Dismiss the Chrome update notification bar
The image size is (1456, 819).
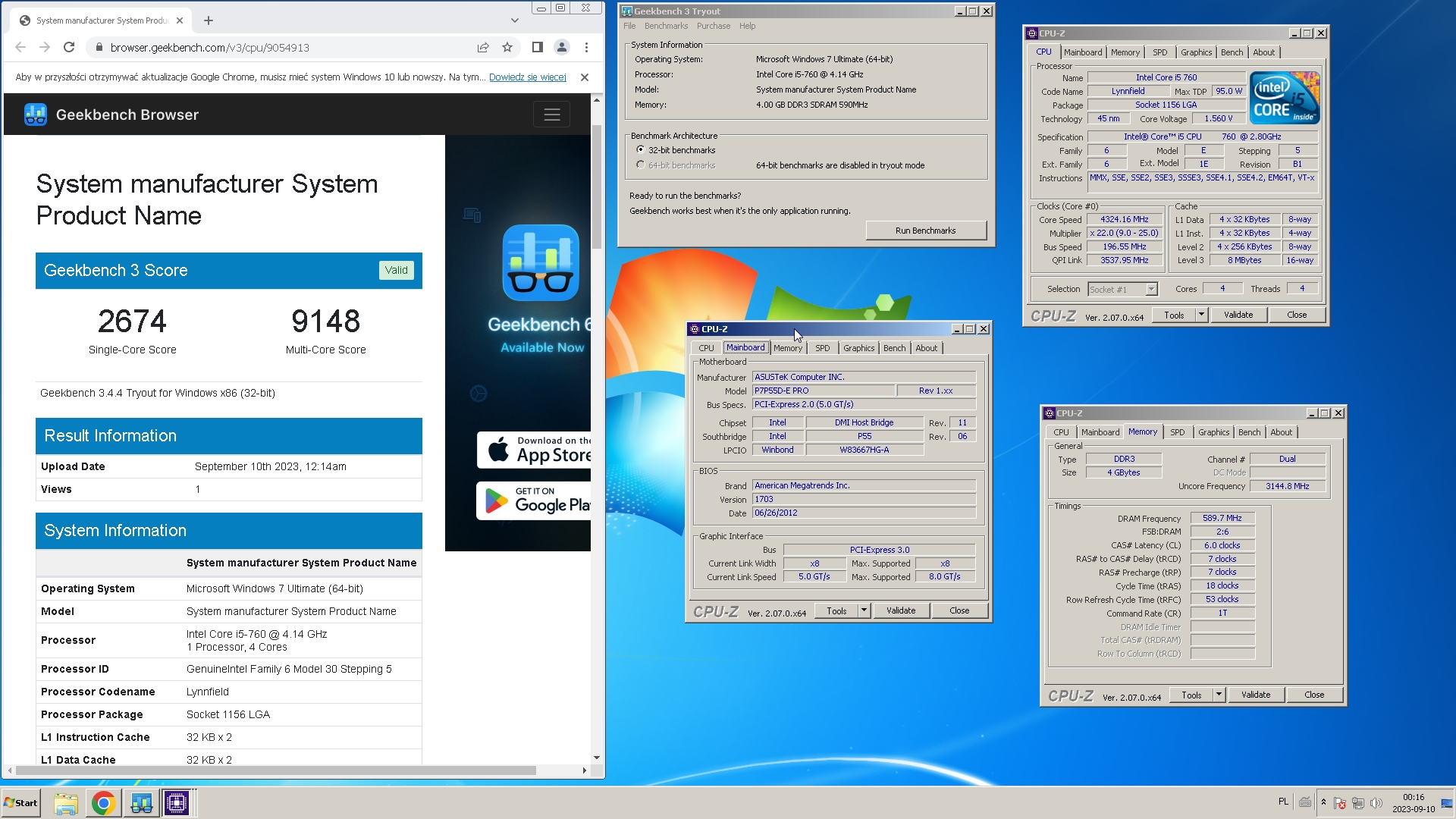coord(585,77)
